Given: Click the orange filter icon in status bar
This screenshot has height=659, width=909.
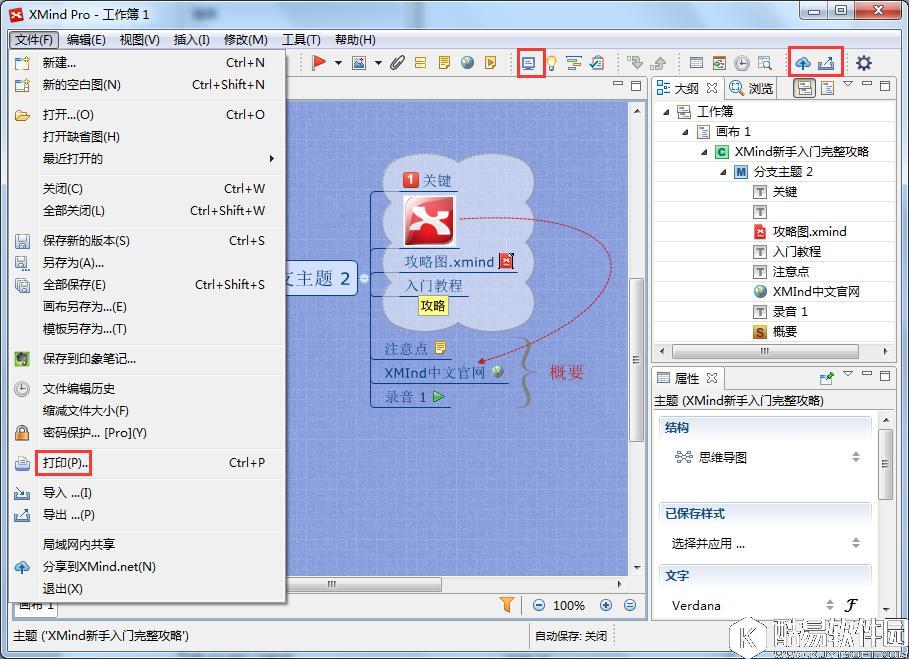Looking at the screenshot, I should point(507,605).
